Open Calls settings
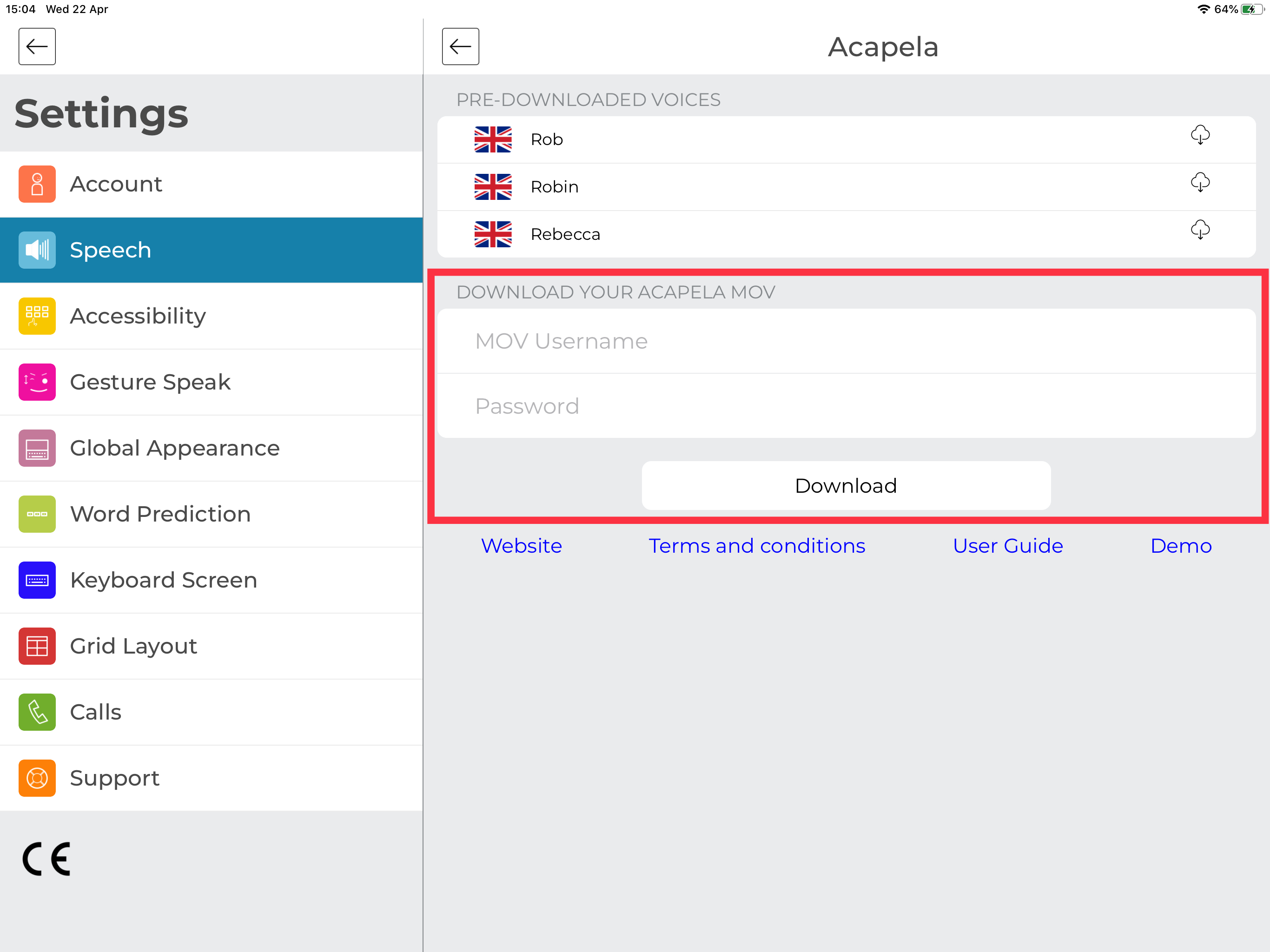This screenshot has height=952, width=1270. coord(212,713)
